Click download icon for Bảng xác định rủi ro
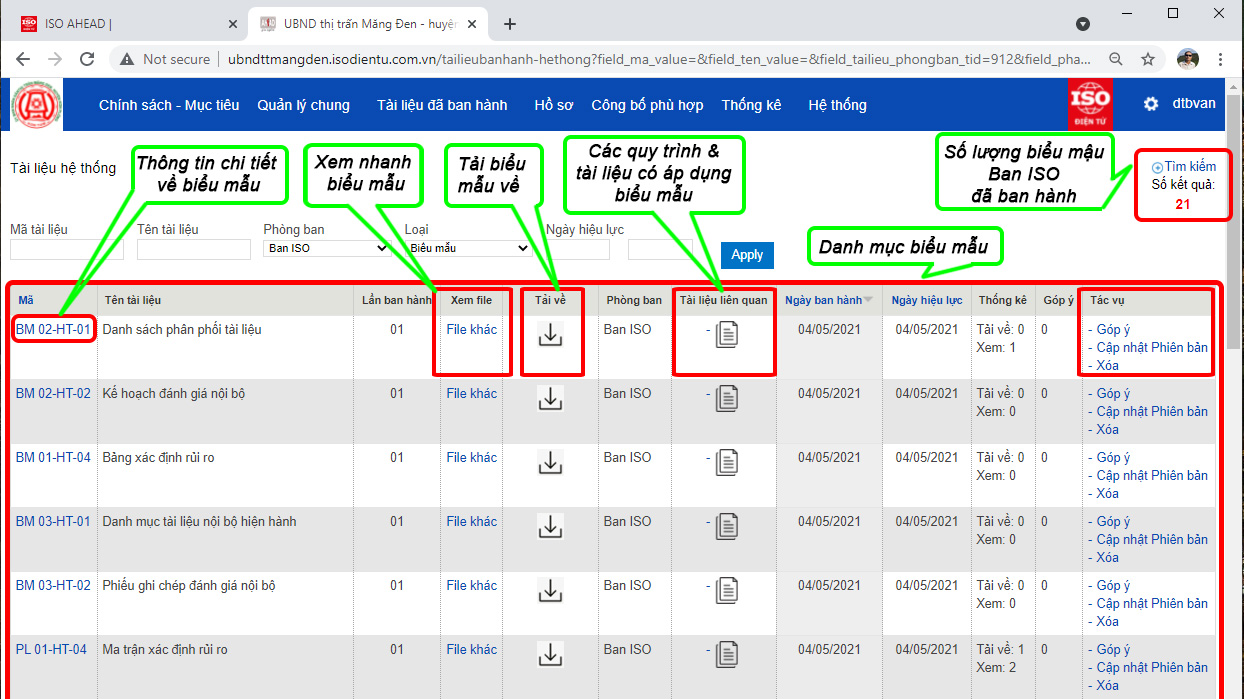 point(550,462)
